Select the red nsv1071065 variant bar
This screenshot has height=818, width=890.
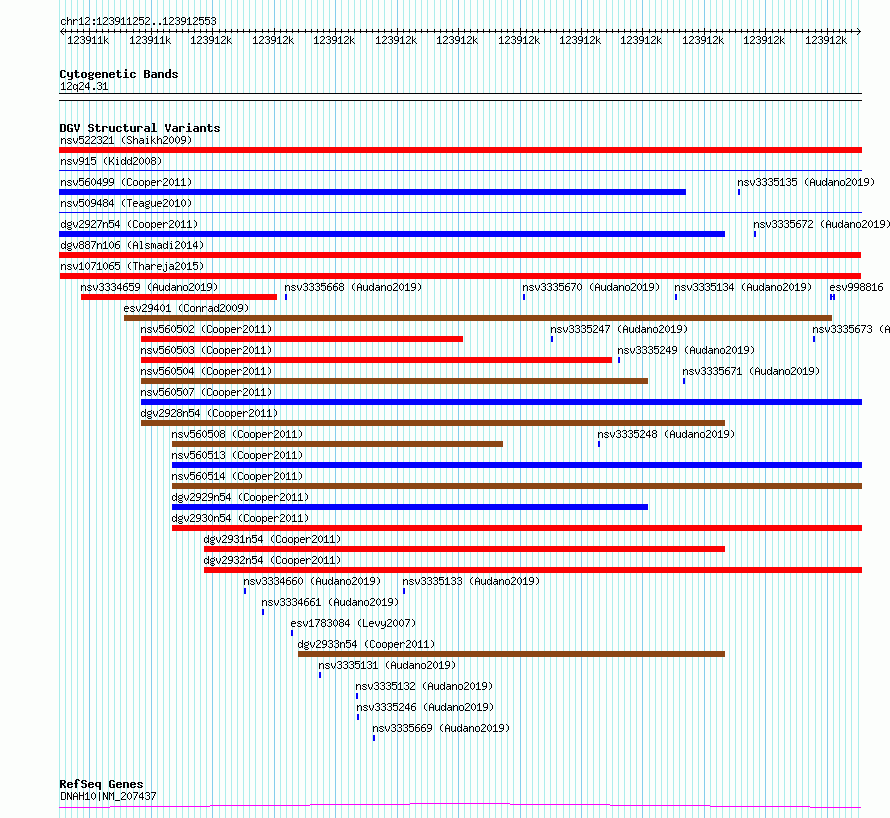point(460,276)
